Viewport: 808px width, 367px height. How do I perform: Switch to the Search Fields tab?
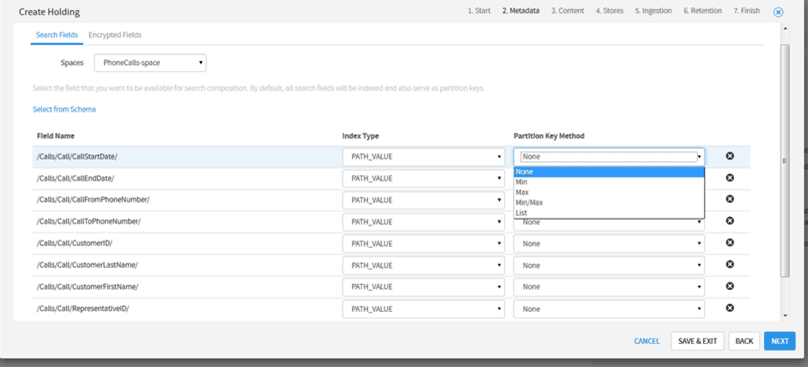point(57,35)
